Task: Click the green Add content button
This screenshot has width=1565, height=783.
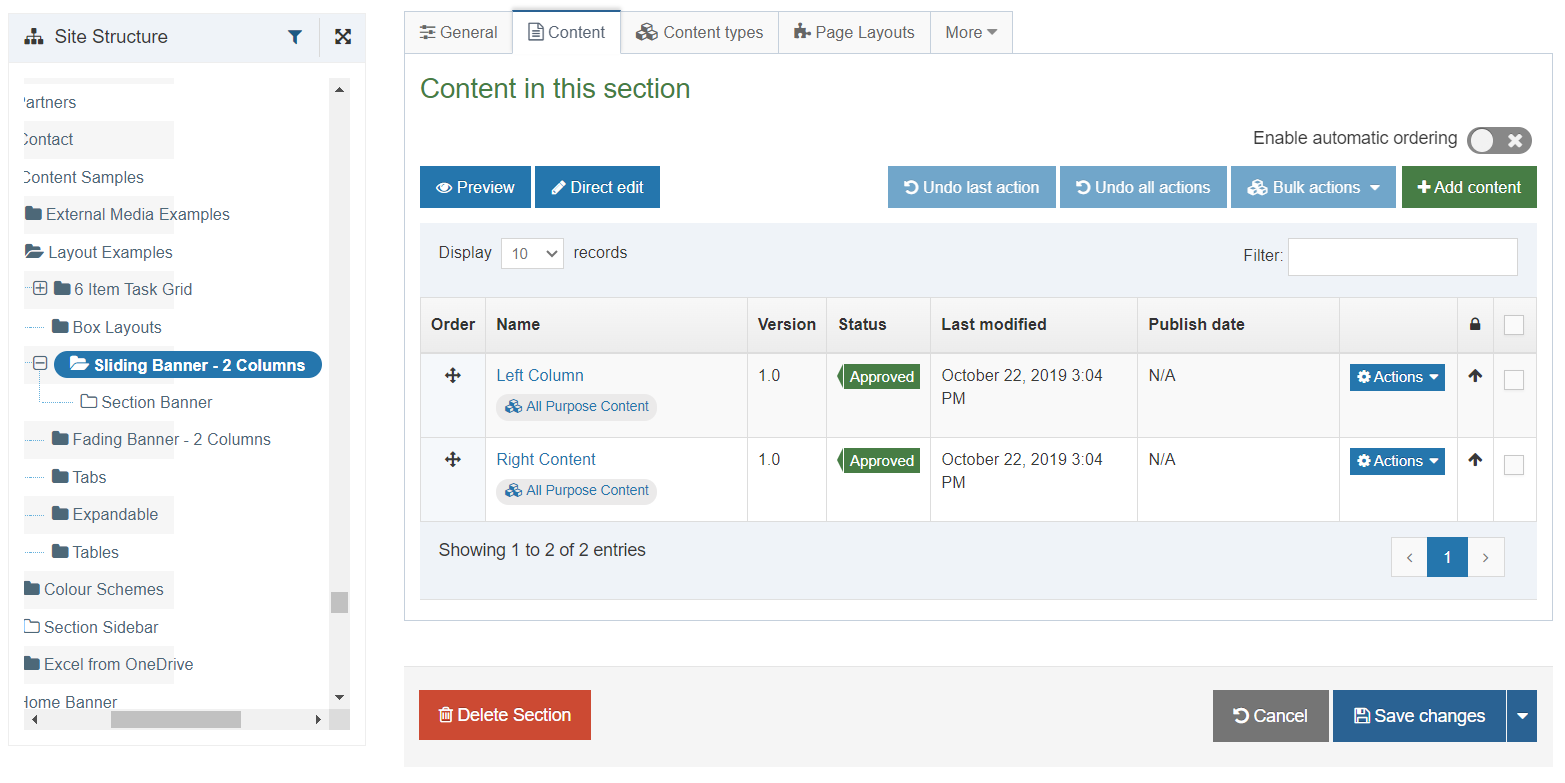Action: (1468, 187)
